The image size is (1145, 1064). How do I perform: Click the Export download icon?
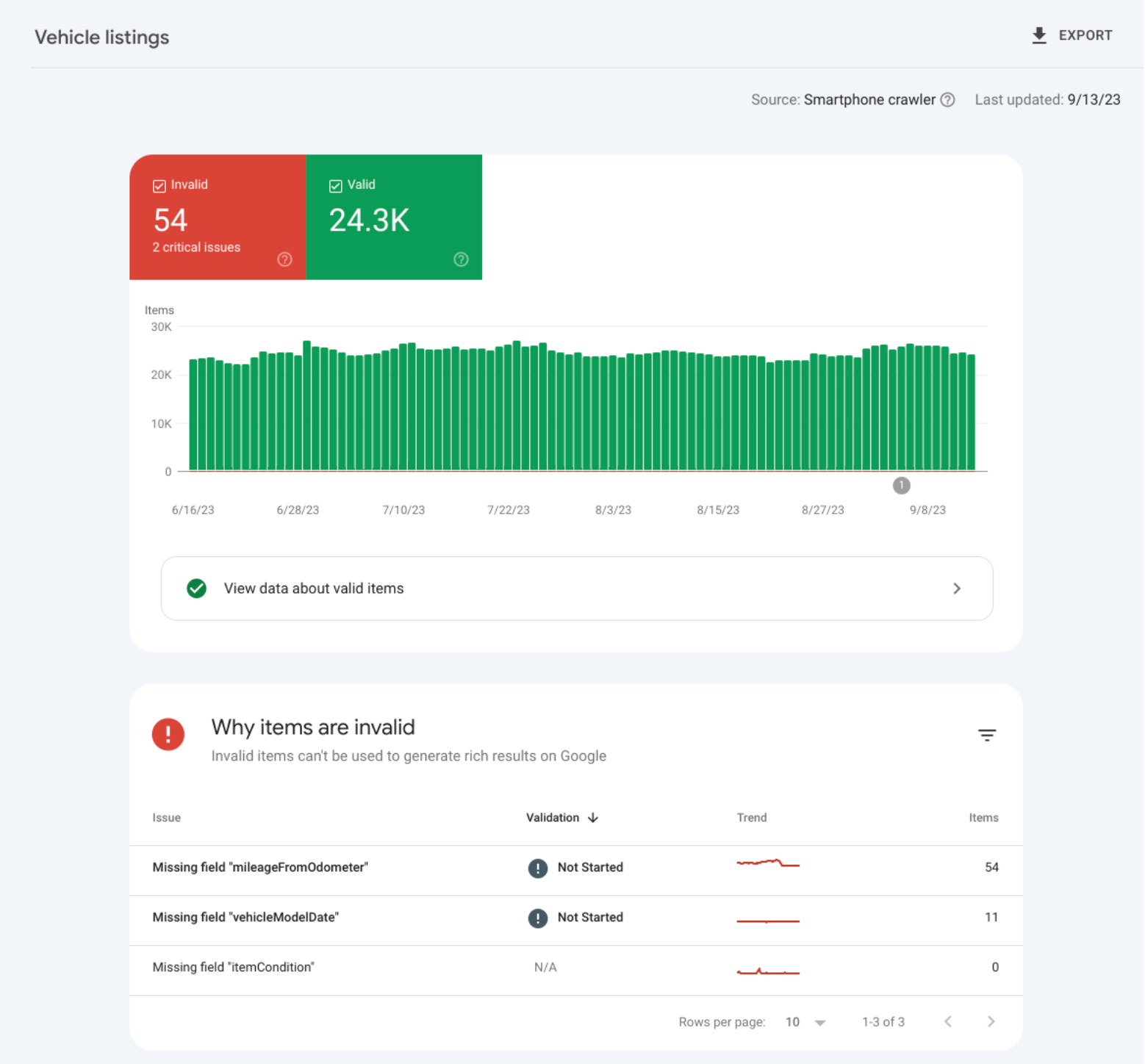coord(1039,35)
